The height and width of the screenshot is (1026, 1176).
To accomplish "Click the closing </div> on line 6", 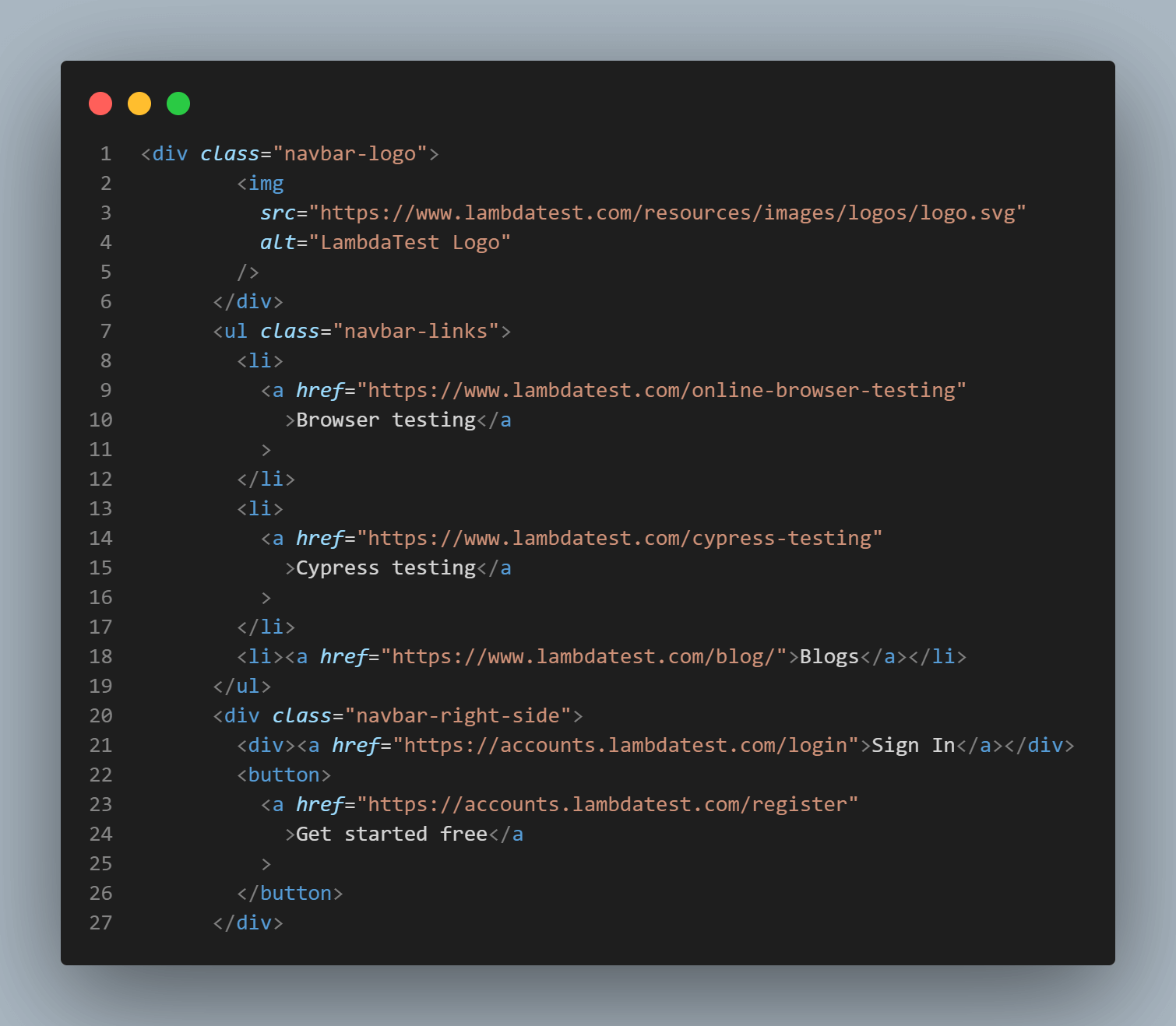I will [x=248, y=302].
